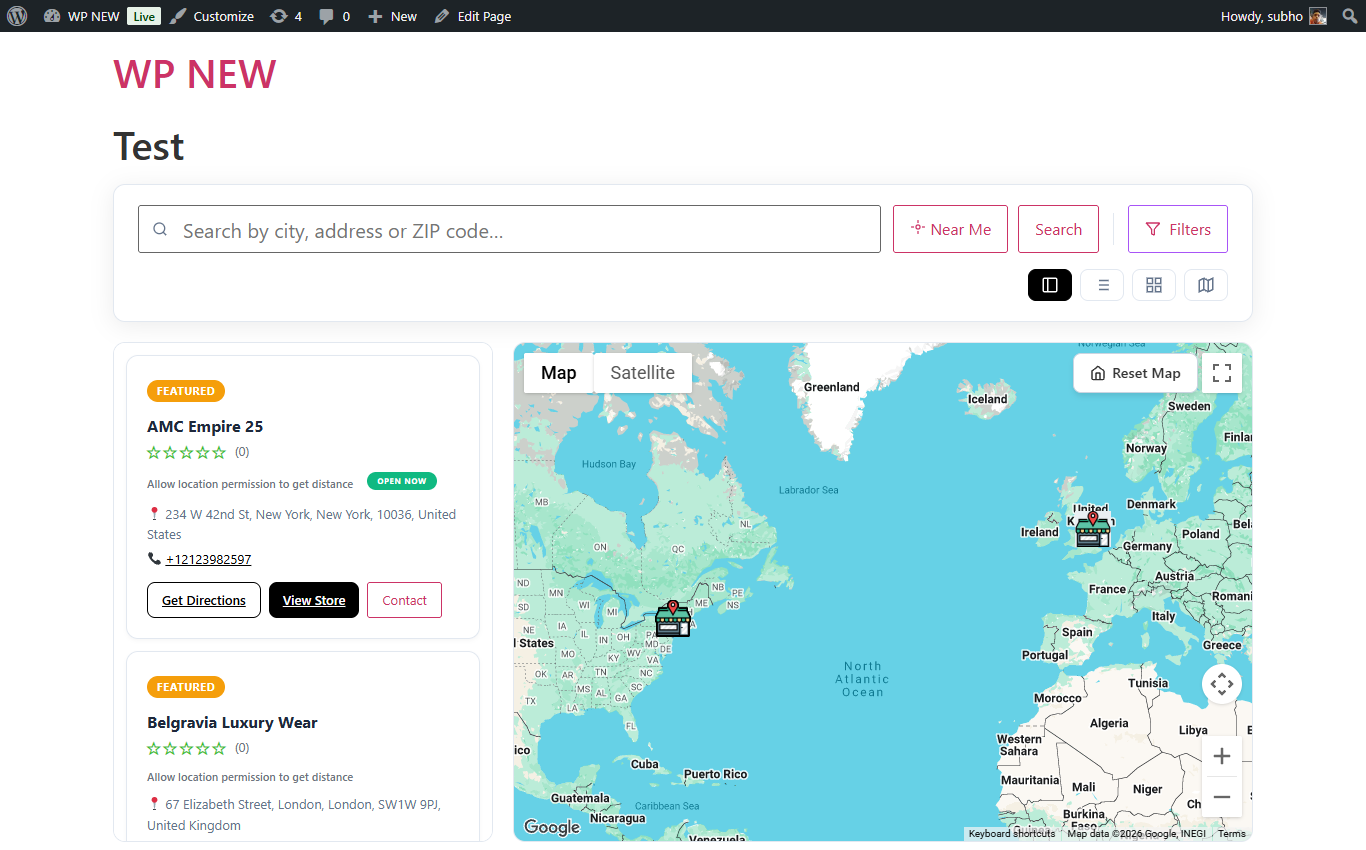Screen dimensions: 1366x850
Task: Click View Store for AMC Empire 25
Action: (314, 600)
